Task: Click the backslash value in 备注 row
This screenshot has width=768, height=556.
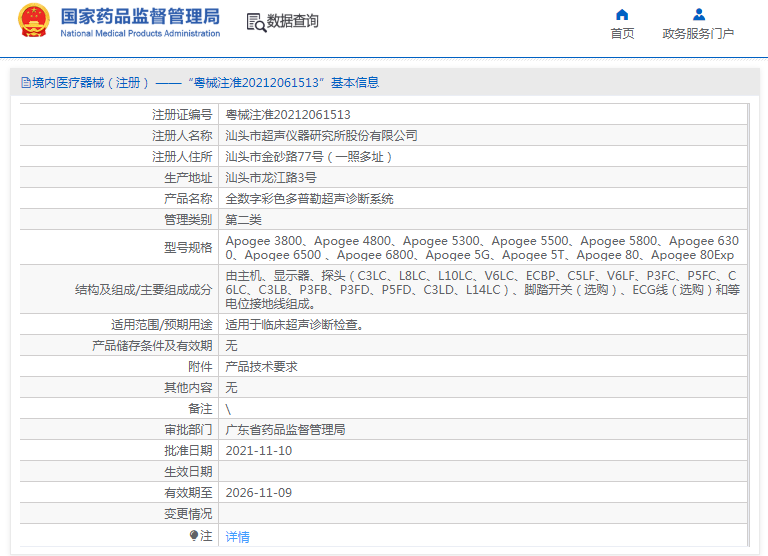Action: coord(228,410)
